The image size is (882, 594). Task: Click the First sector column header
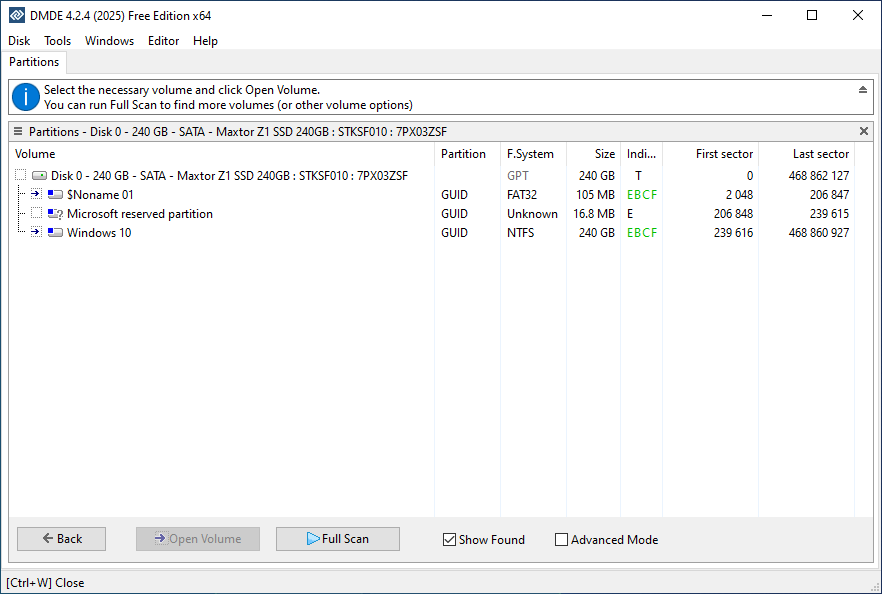point(724,154)
